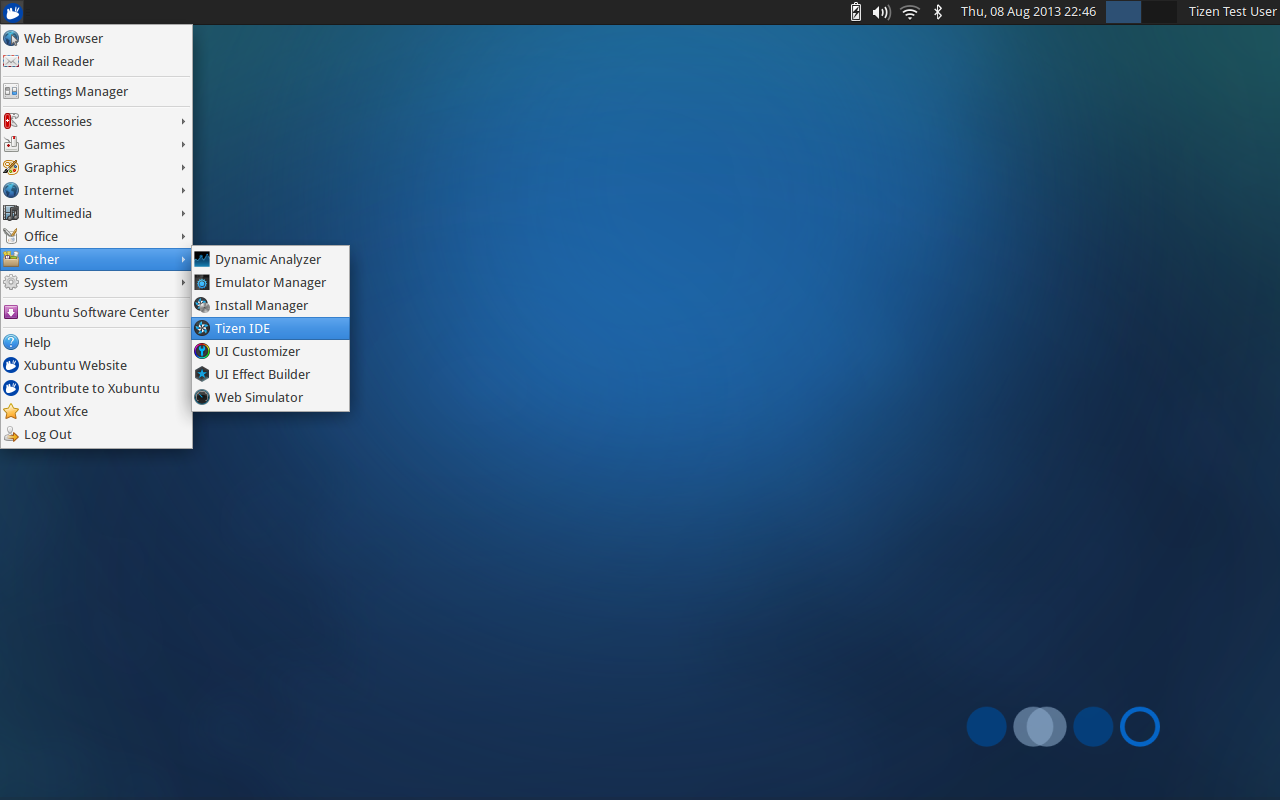Expand the Accessories submenu
The height and width of the screenshot is (800, 1280).
coord(96,121)
